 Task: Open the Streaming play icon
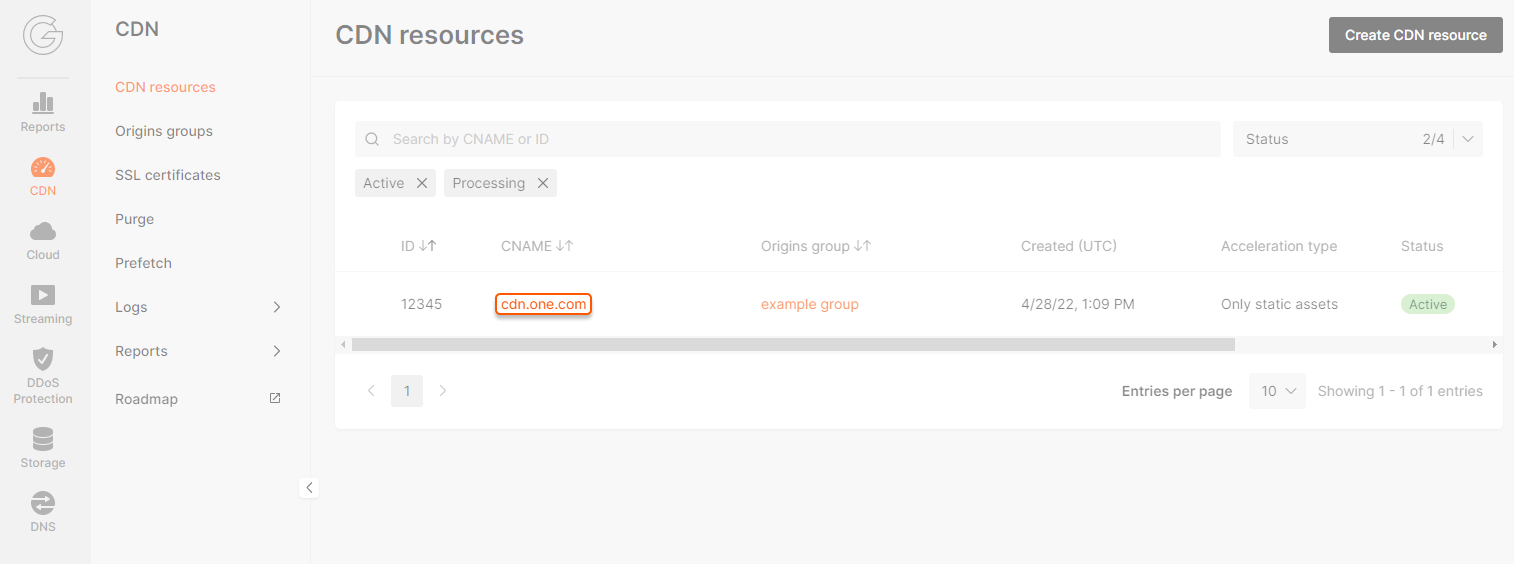tap(43, 295)
